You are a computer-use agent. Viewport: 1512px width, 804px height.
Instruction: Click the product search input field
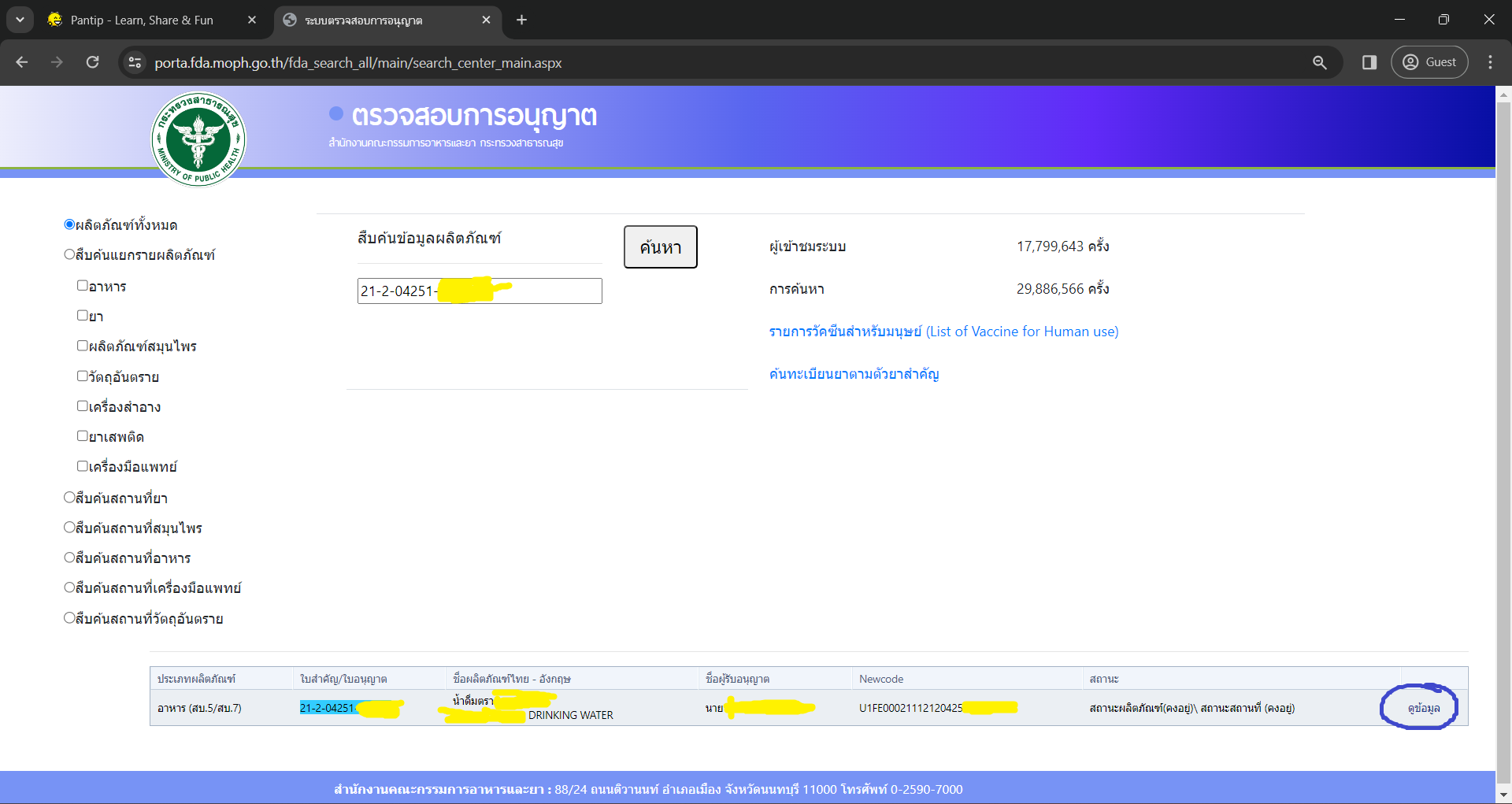[480, 291]
